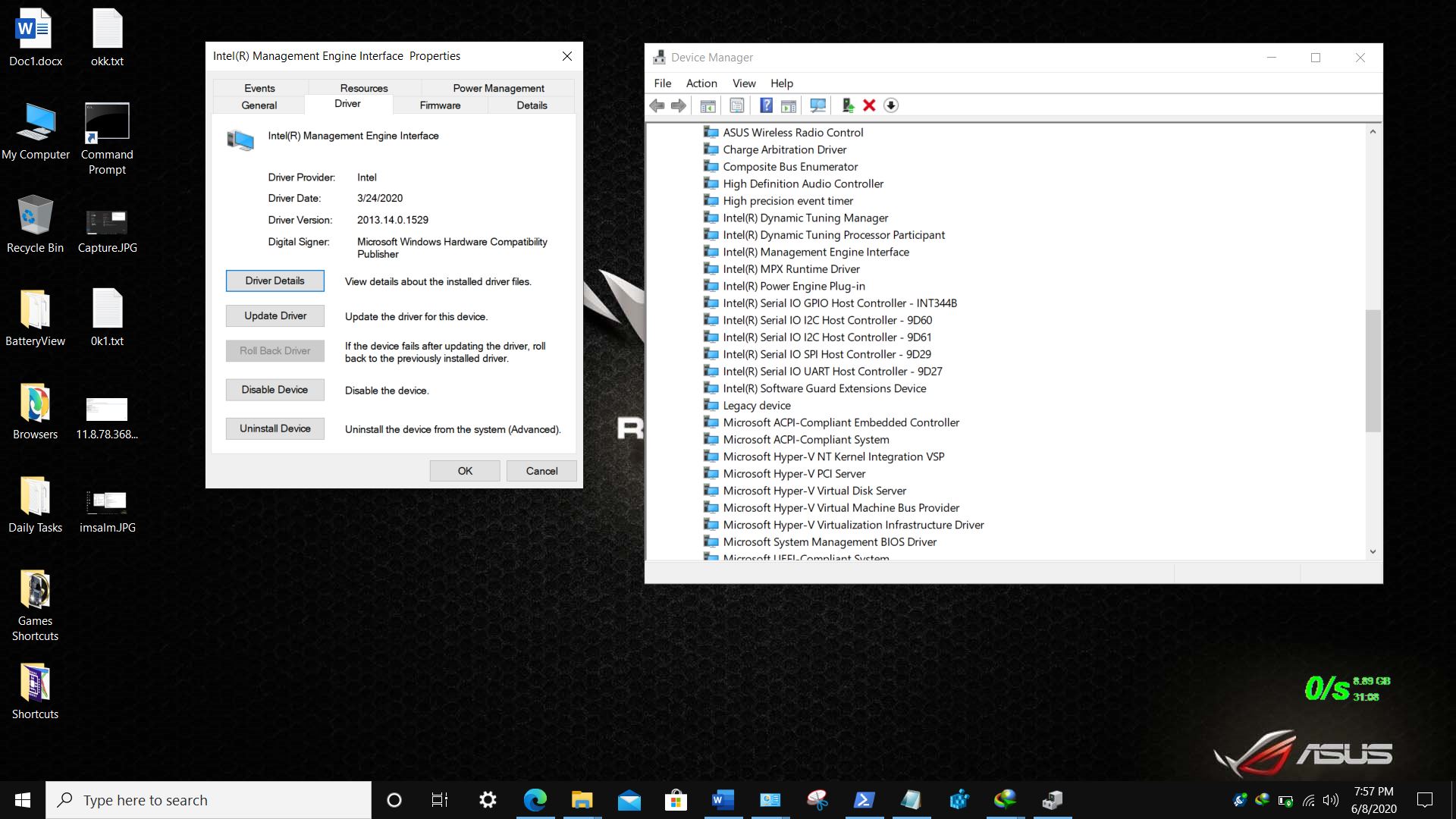1456x819 pixels.
Task: Click the Device Manager Action menu
Action: [x=701, y=83]
